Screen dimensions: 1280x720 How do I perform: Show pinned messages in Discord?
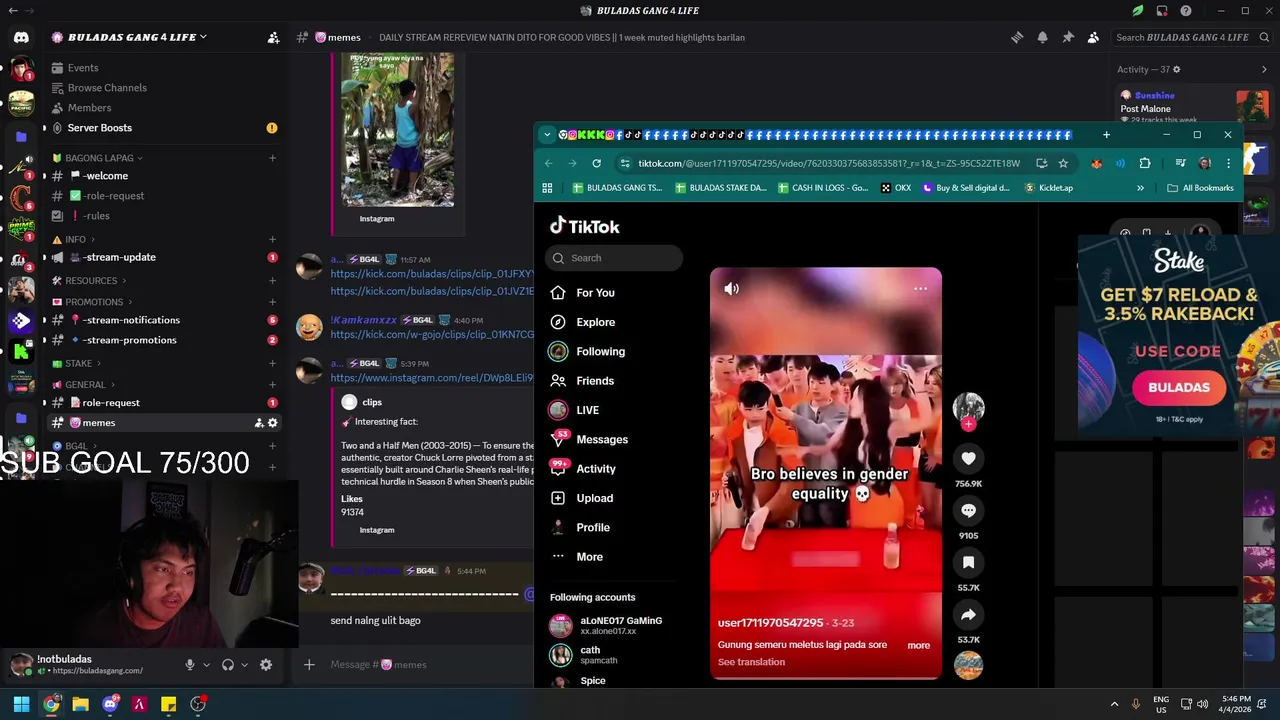click(x=1068, y=37)
